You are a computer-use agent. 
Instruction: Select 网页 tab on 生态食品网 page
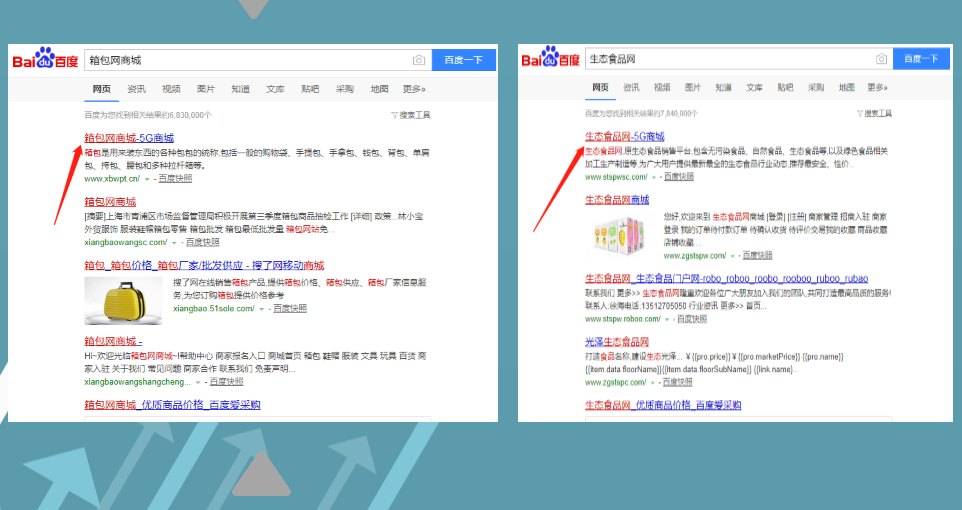[x=600, y=88]
